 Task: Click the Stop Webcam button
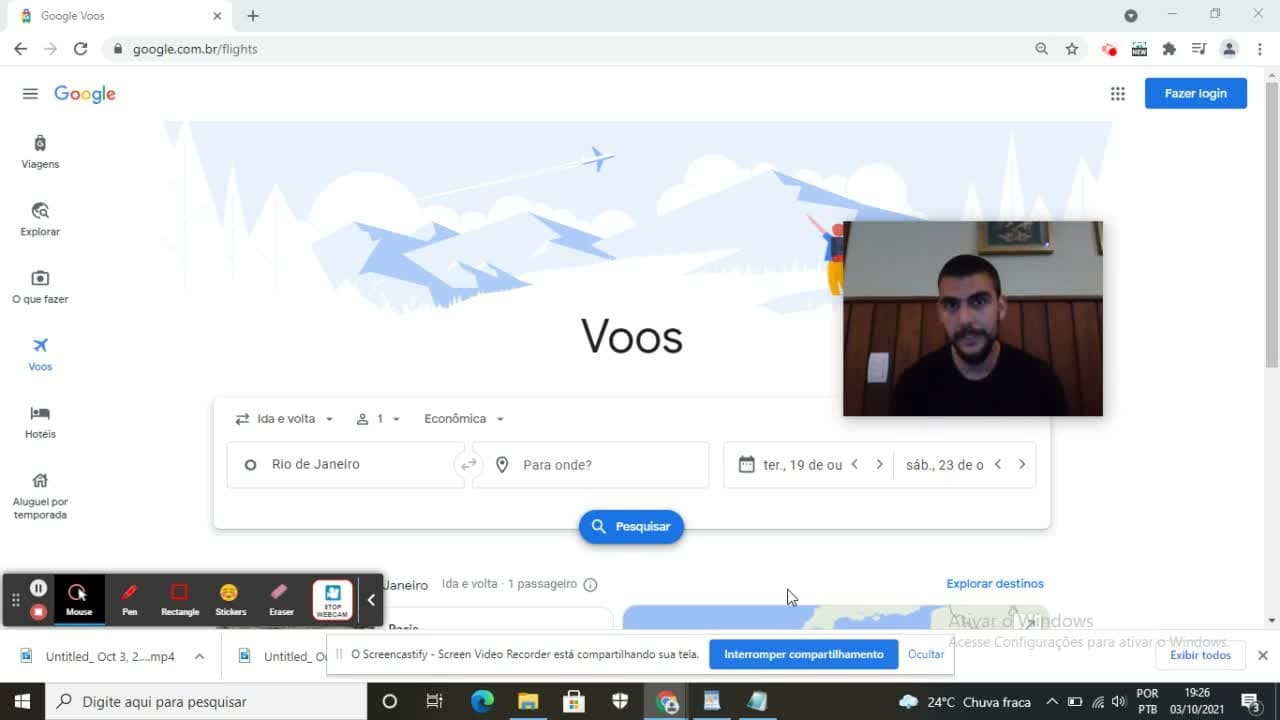[333, 600]
